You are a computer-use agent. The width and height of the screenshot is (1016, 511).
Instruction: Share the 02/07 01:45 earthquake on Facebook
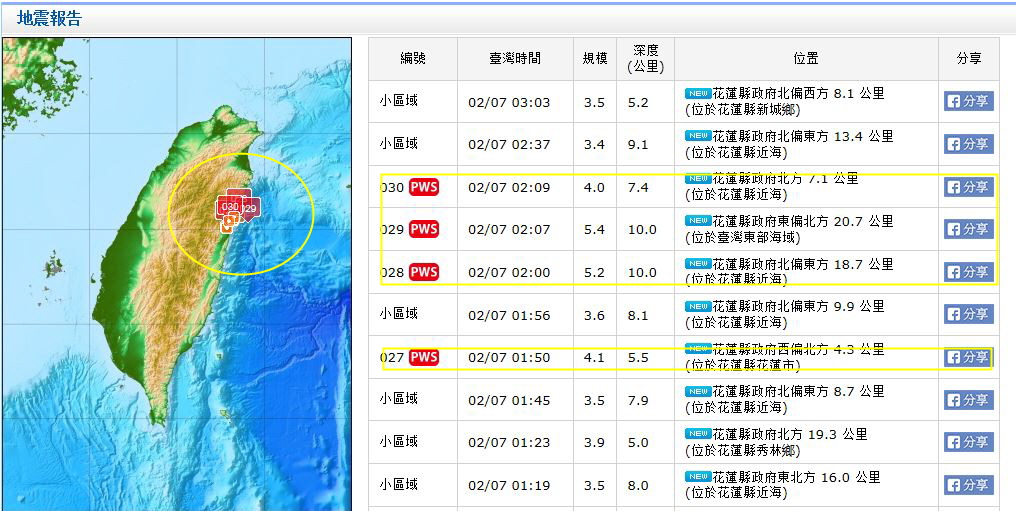[x=968, y=400]
